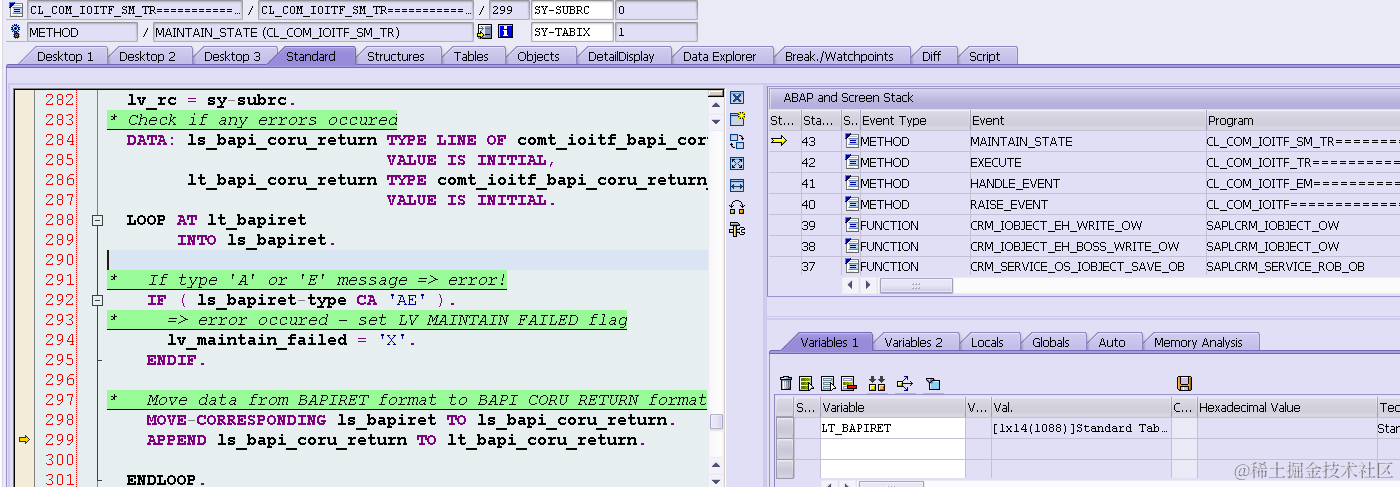The image size is (1400, 487).
Task: Click the SY-SUBRC value field
Action: pyautogui.click(x=655, y=10)
